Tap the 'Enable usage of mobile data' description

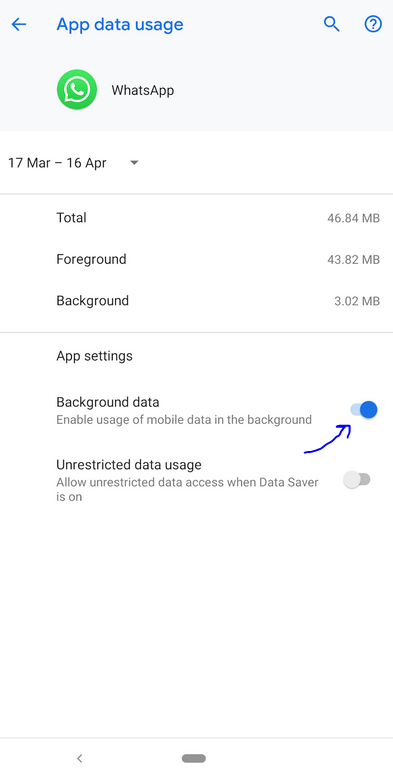pos(184,420)
